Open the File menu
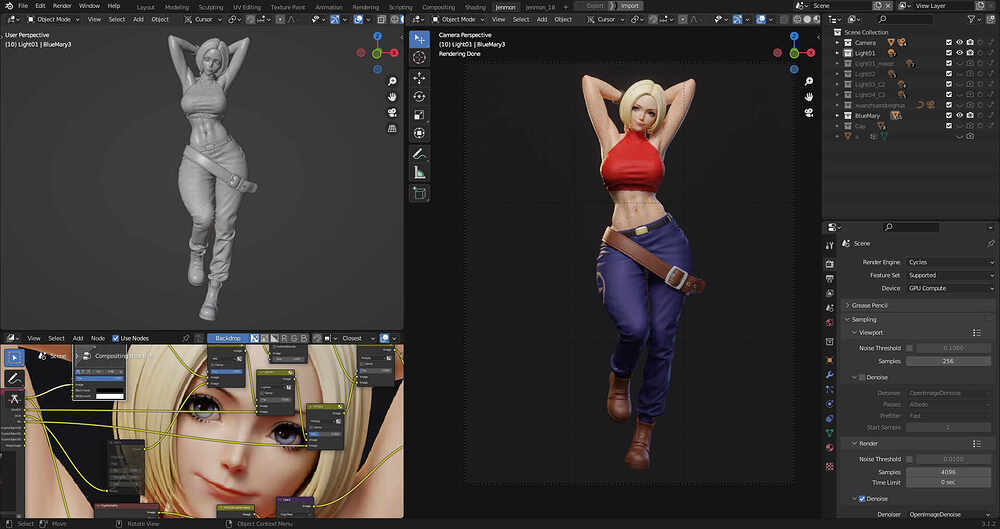 pos(23,6)
